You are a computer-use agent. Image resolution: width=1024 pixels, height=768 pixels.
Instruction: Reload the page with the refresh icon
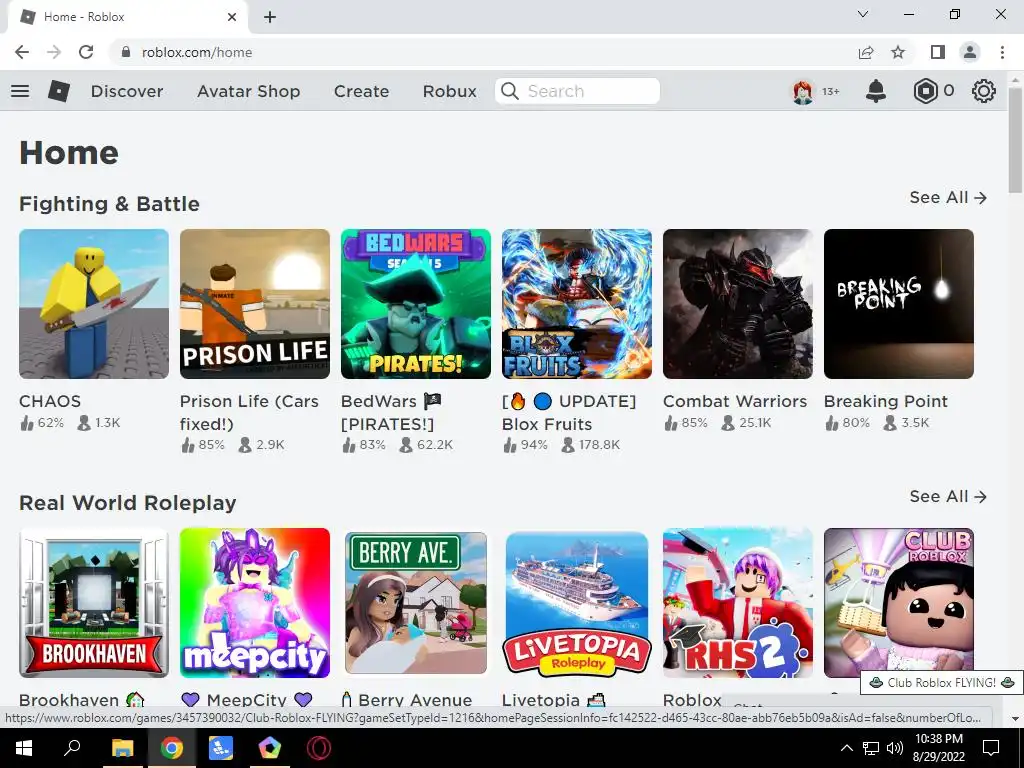(x=86, y=52)
